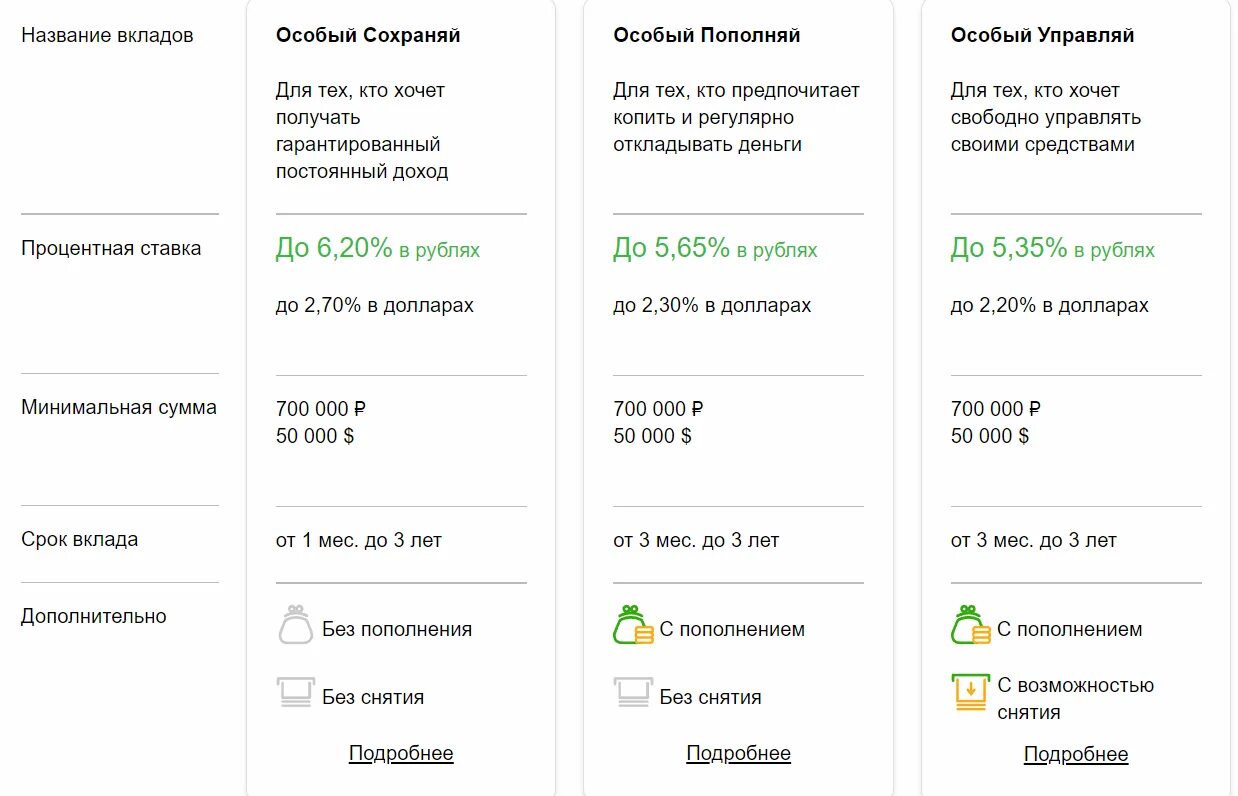This screenshot has width=1238, height=796.
Task: Open Подробнее link under Особый Пополняй
Action: (739, 753)
